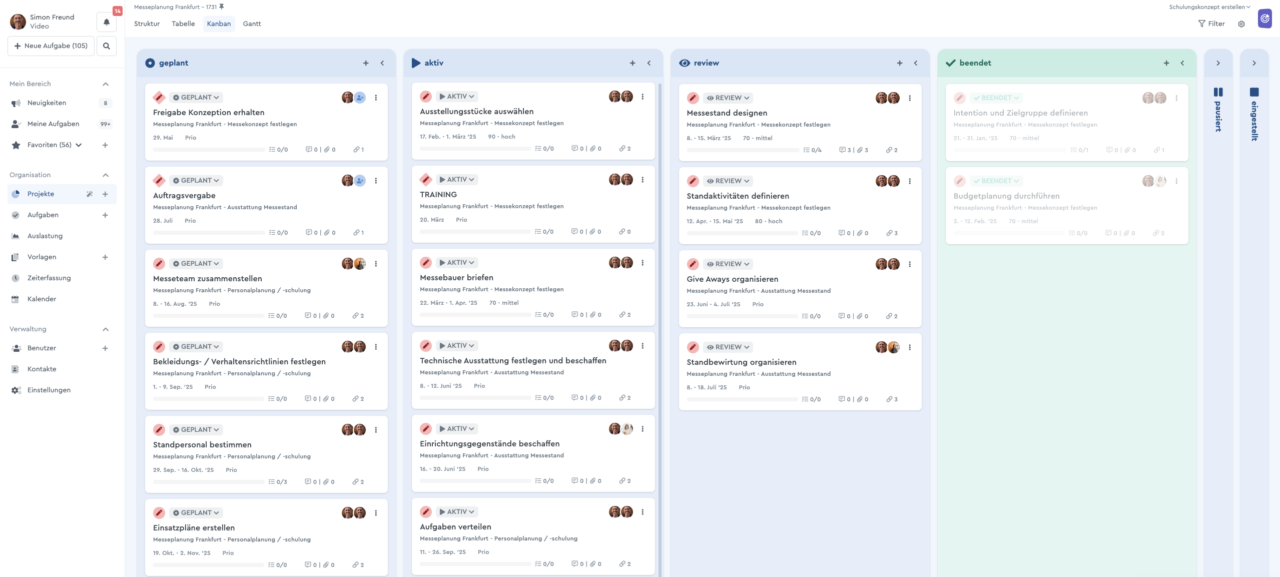Open the notifications bell
Viewport: 1280px width, 577px height.
click(106, 22)
